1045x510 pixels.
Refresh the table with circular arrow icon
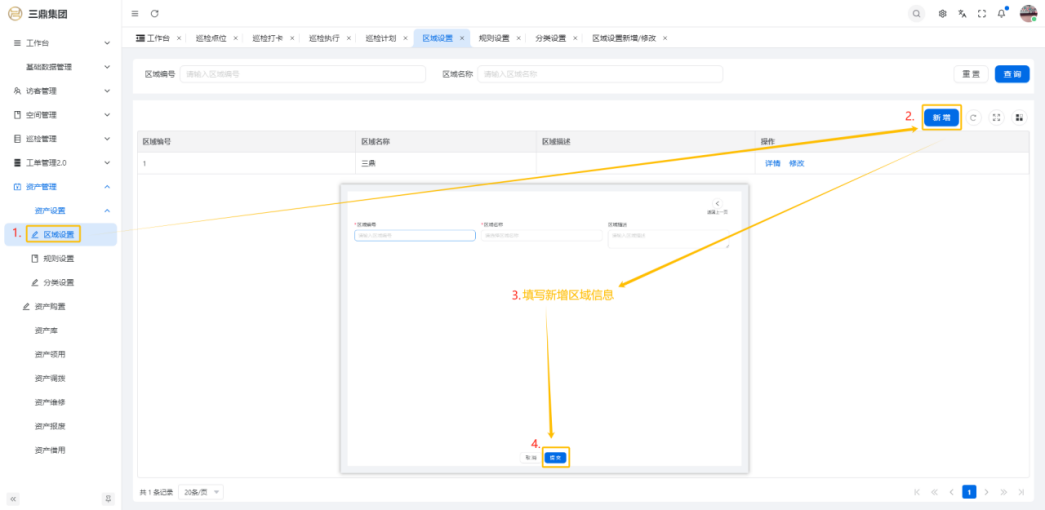point(973,117)
